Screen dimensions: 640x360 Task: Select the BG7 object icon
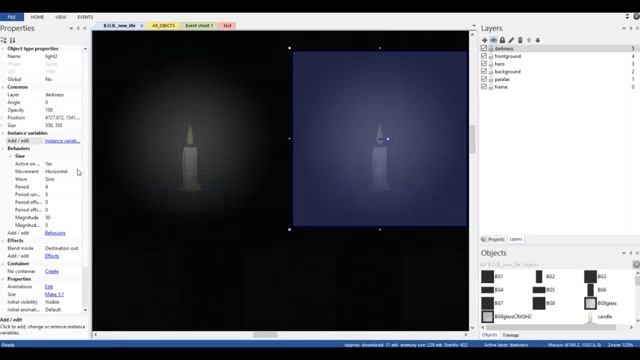[x=487, y=303]
